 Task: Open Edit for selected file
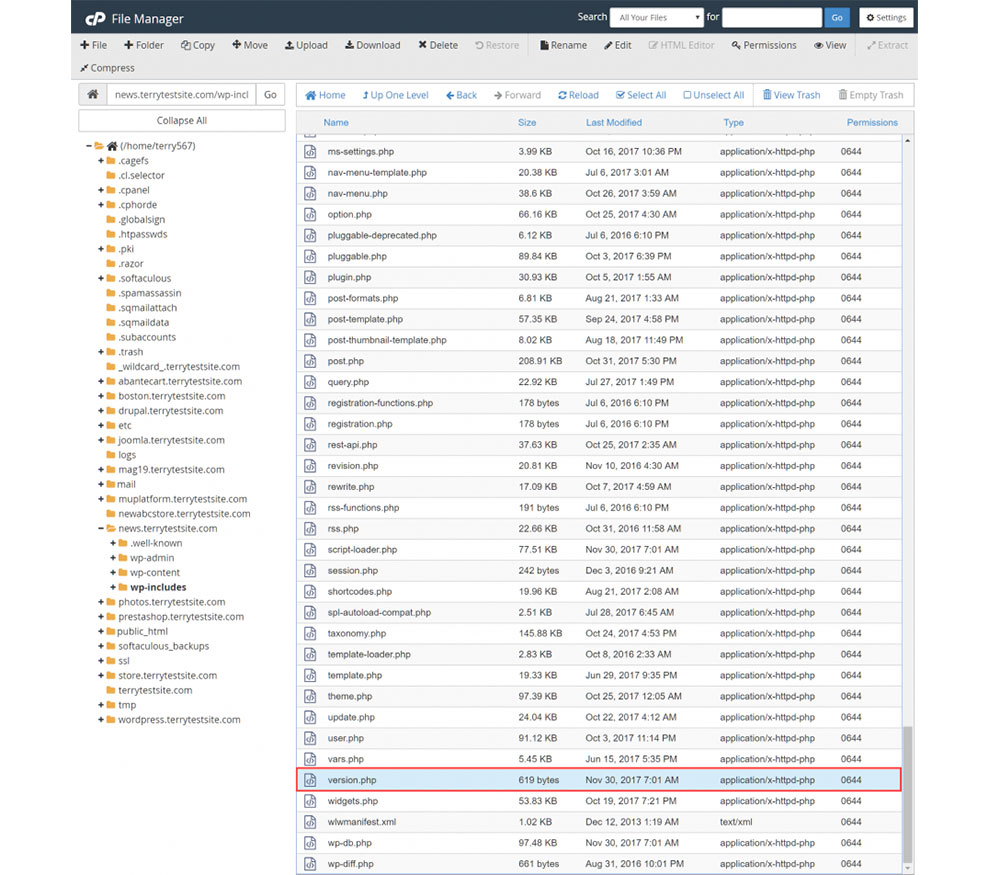[x=617, y=45]
